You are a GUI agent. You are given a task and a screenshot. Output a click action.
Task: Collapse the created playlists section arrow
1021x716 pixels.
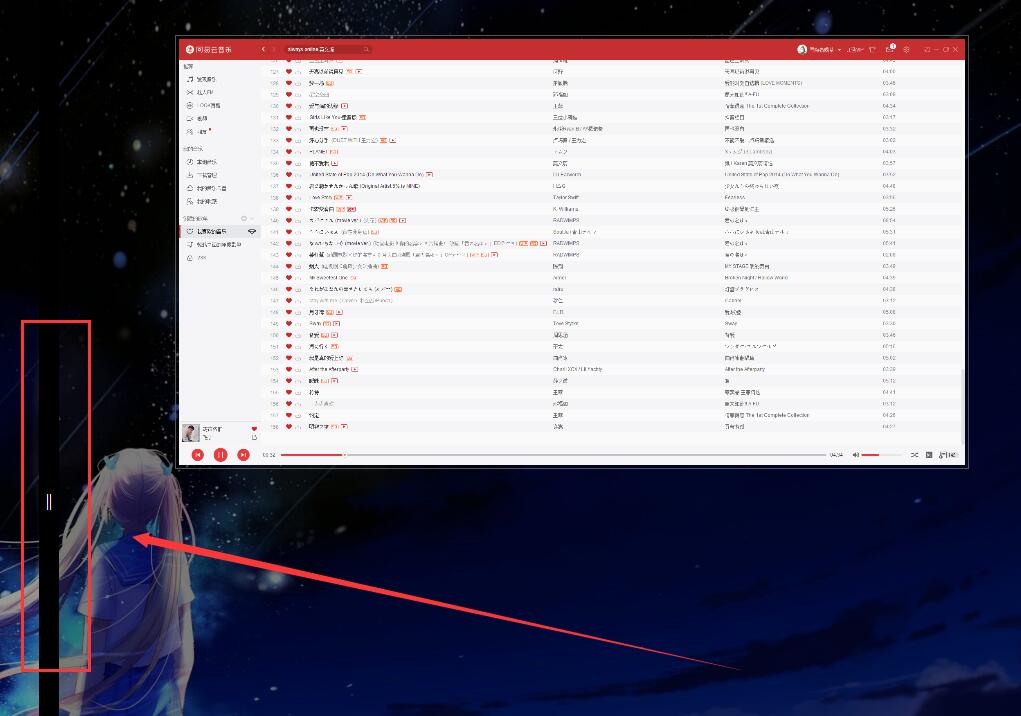click(252, 219)
